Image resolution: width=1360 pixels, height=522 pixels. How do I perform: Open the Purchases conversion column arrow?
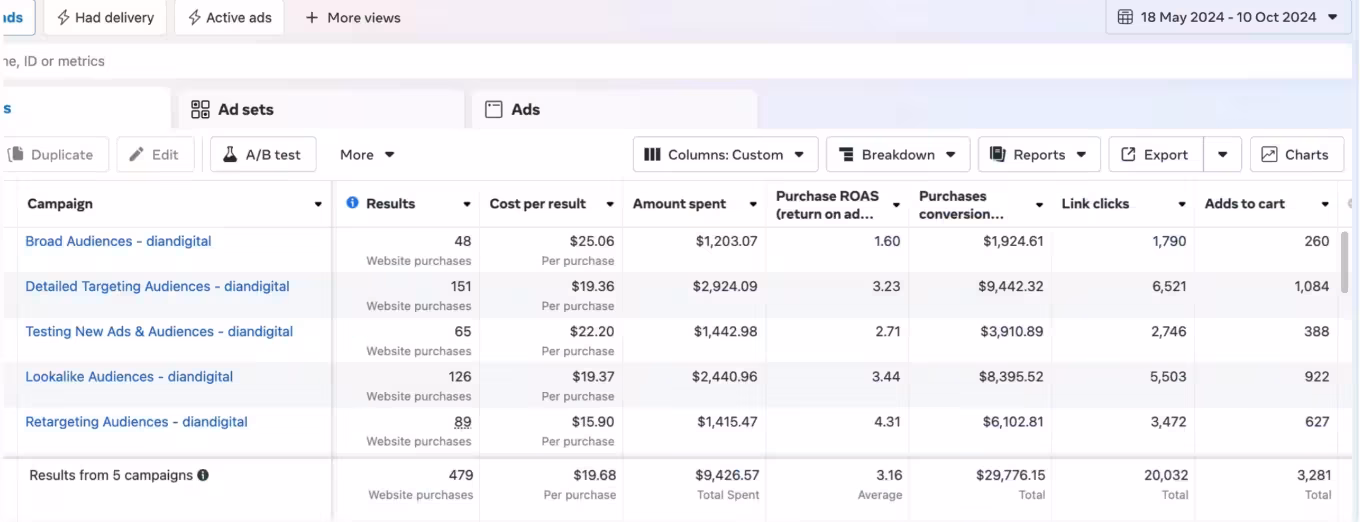click(1039, 204)
